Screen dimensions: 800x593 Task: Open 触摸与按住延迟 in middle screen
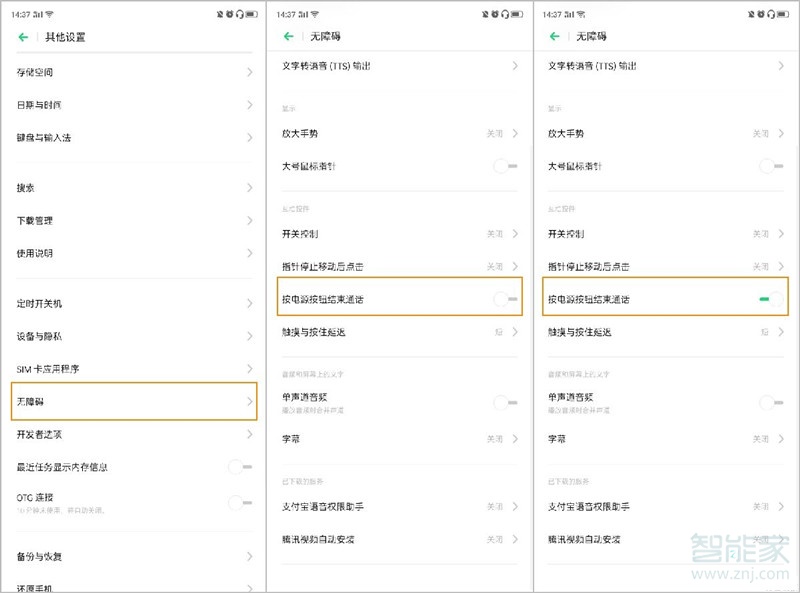[x=400, y=332]
